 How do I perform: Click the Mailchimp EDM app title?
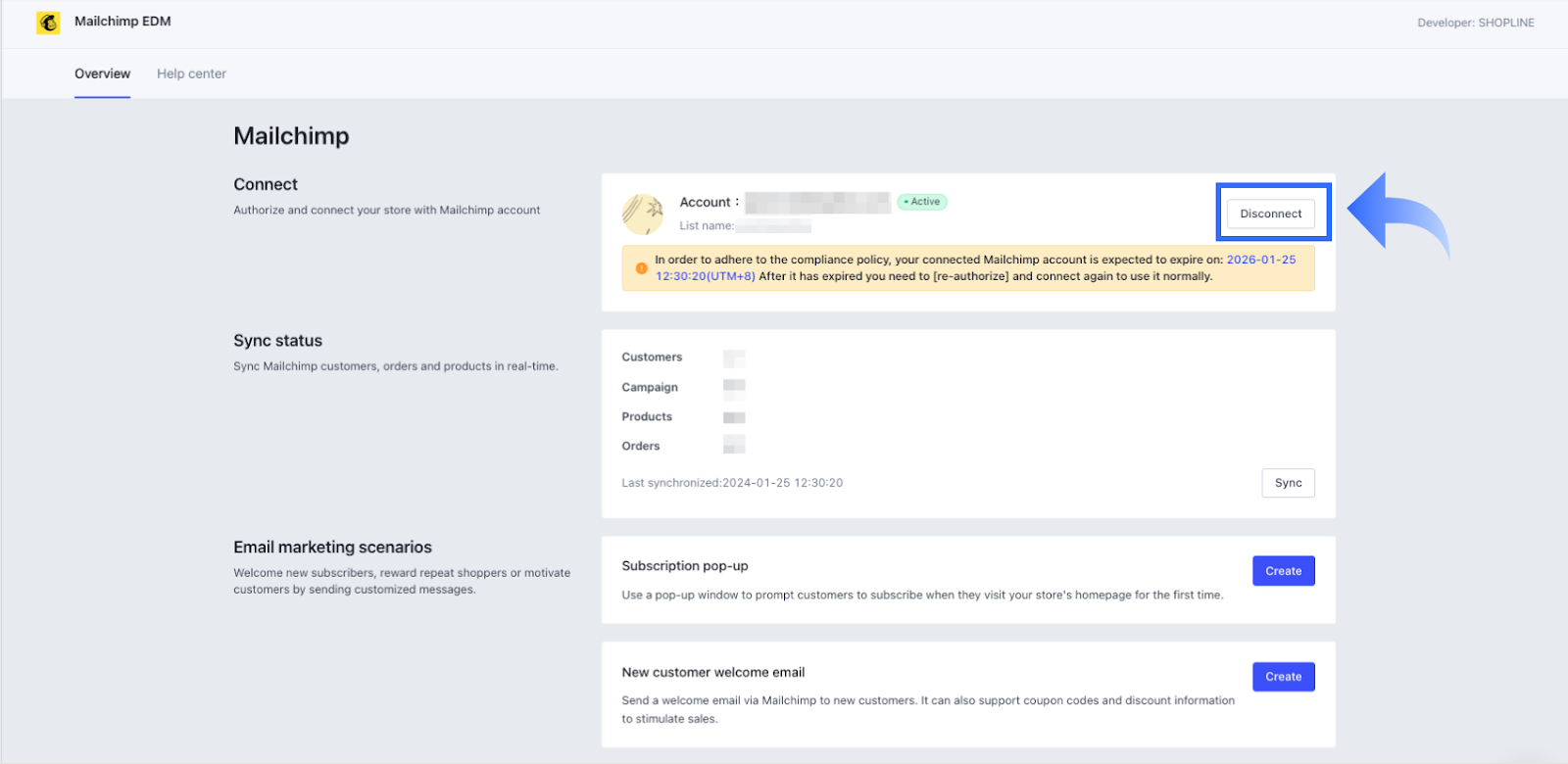[122, 22]
